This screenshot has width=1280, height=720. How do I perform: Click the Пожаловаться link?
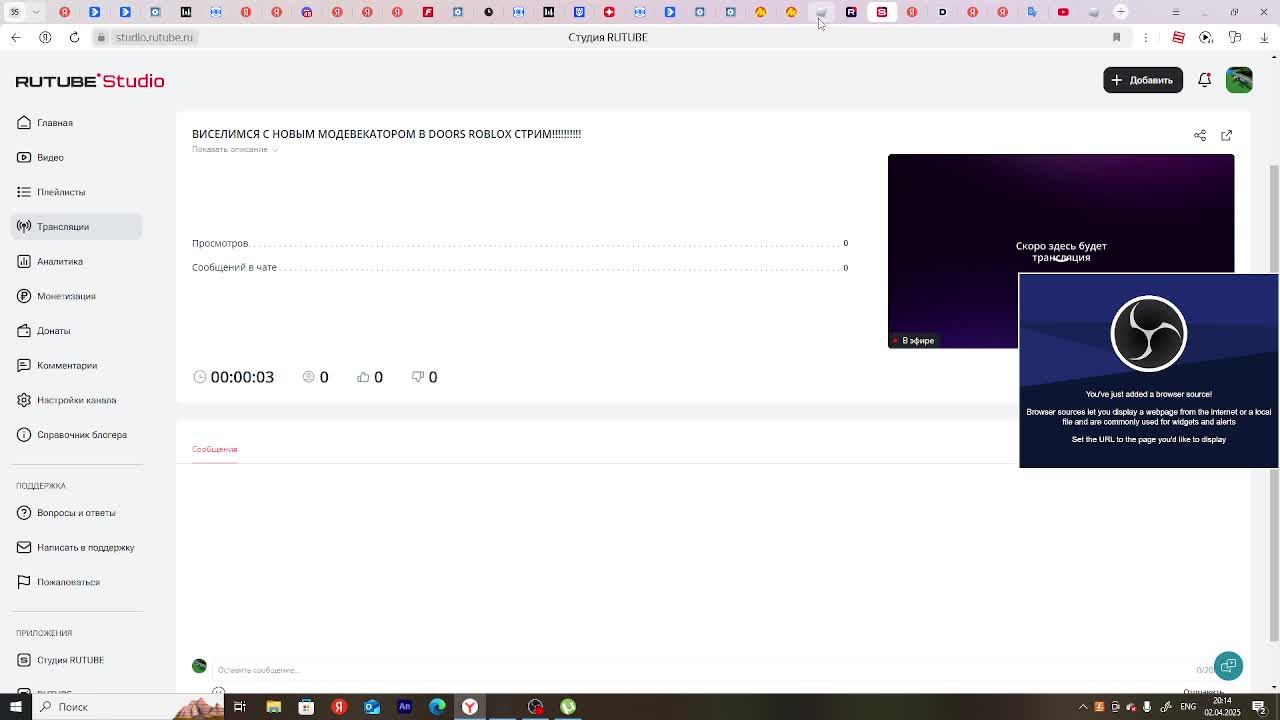click(x=68, y=582)
